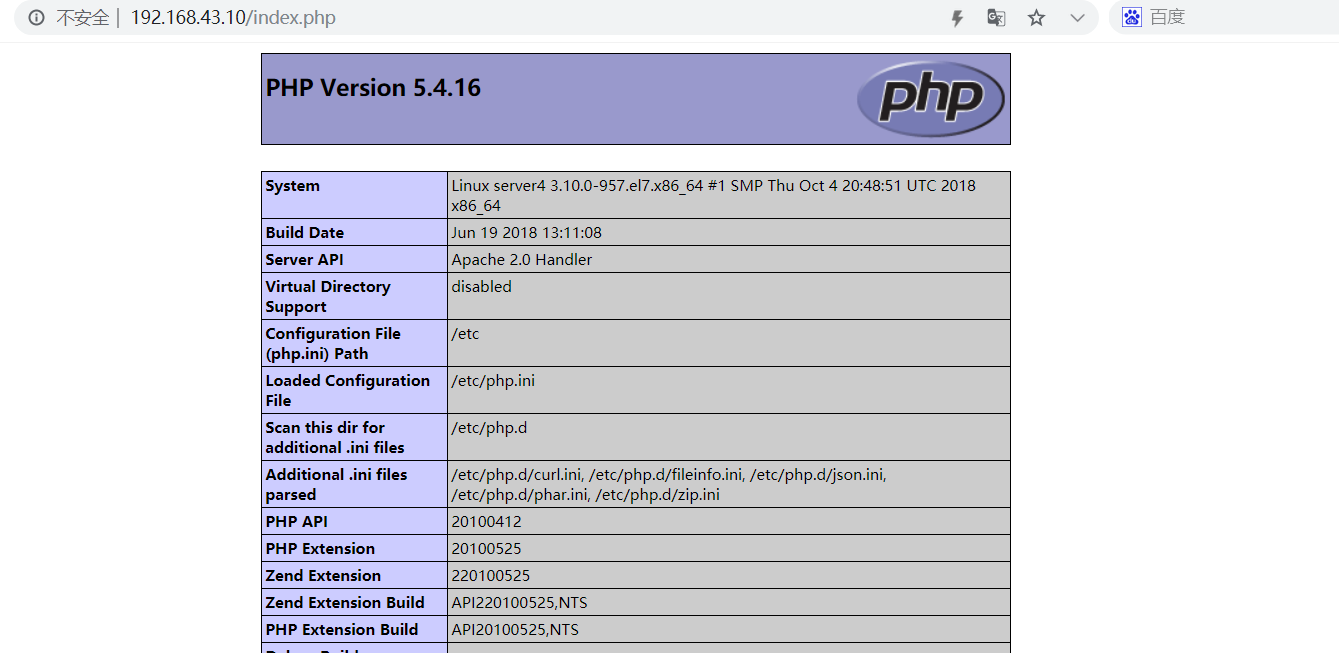Click the address bar URL 192.168.43.10/index.php
The width and height of the screenshot is (1339, 653).
click(233, 18)
